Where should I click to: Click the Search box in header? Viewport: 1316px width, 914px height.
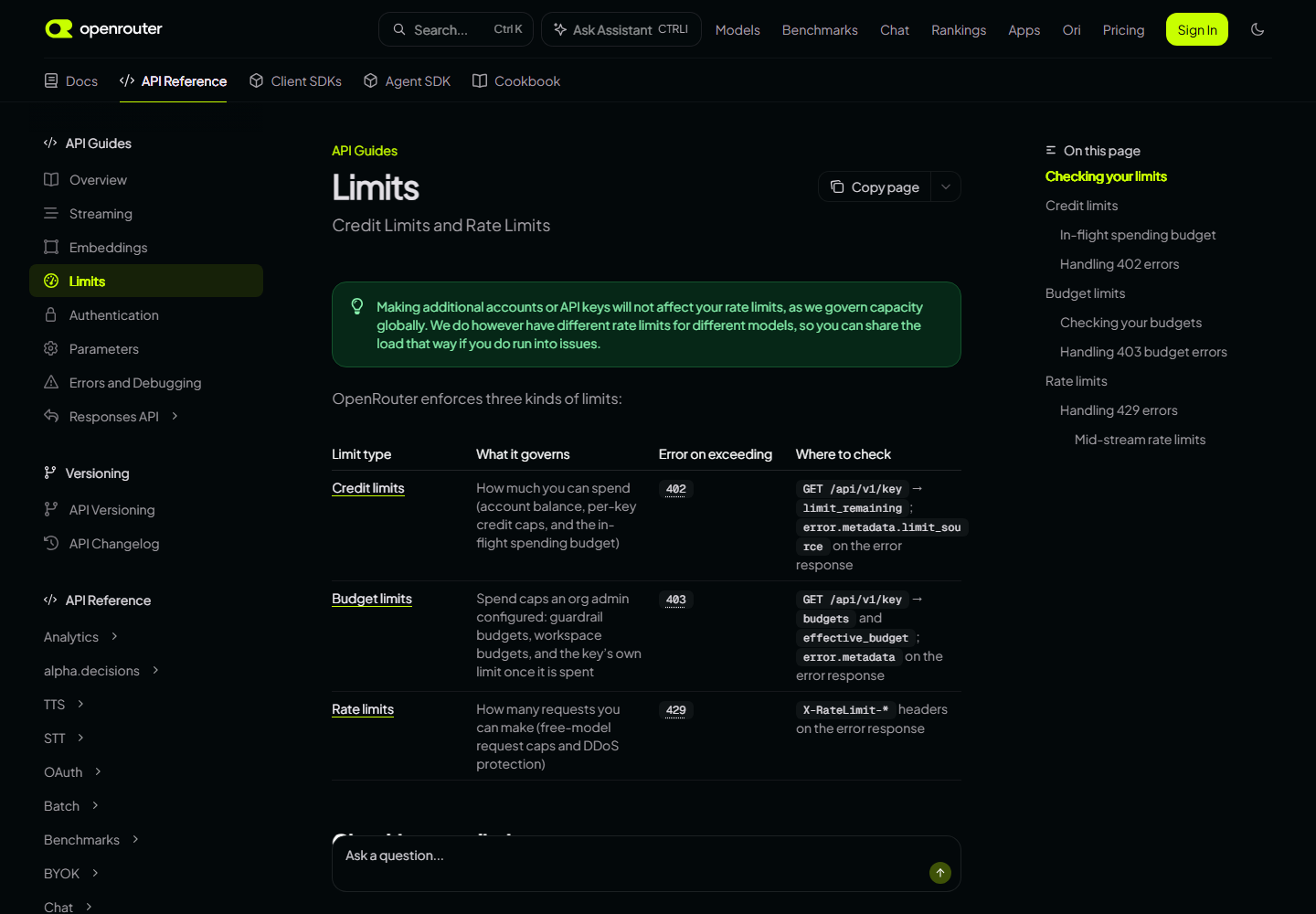pyautogui.click(x=458, y=29)
